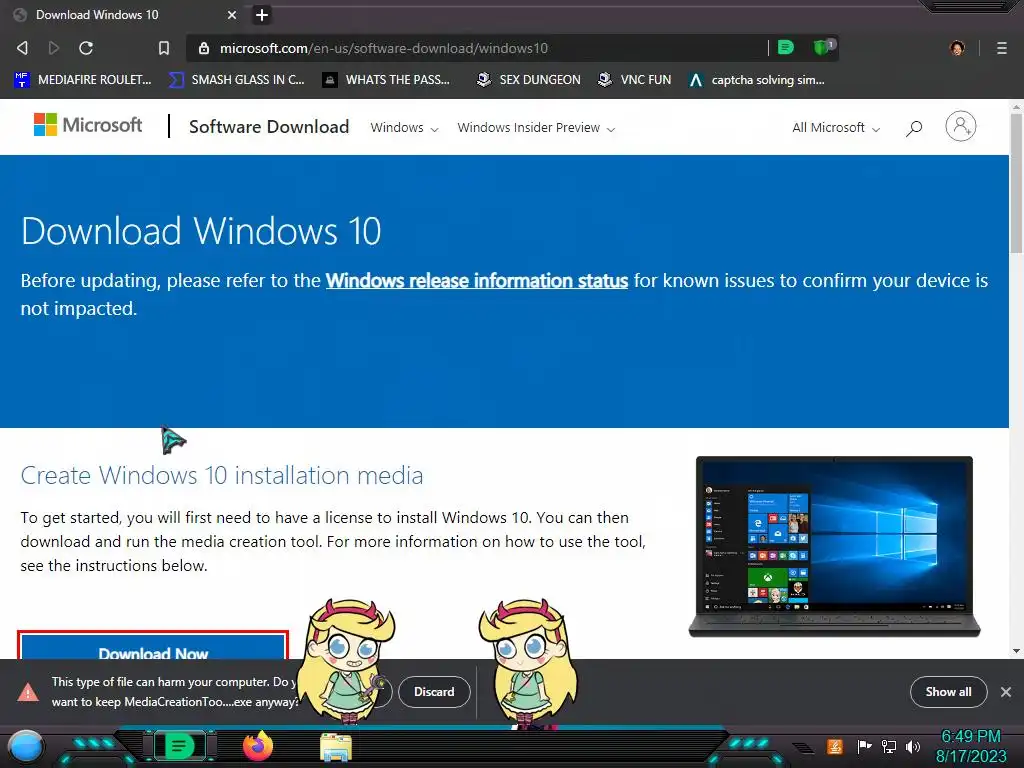Open the green chat app on taskbar
The height and width of the screenshot is (768, 1024).
point(178,746)
